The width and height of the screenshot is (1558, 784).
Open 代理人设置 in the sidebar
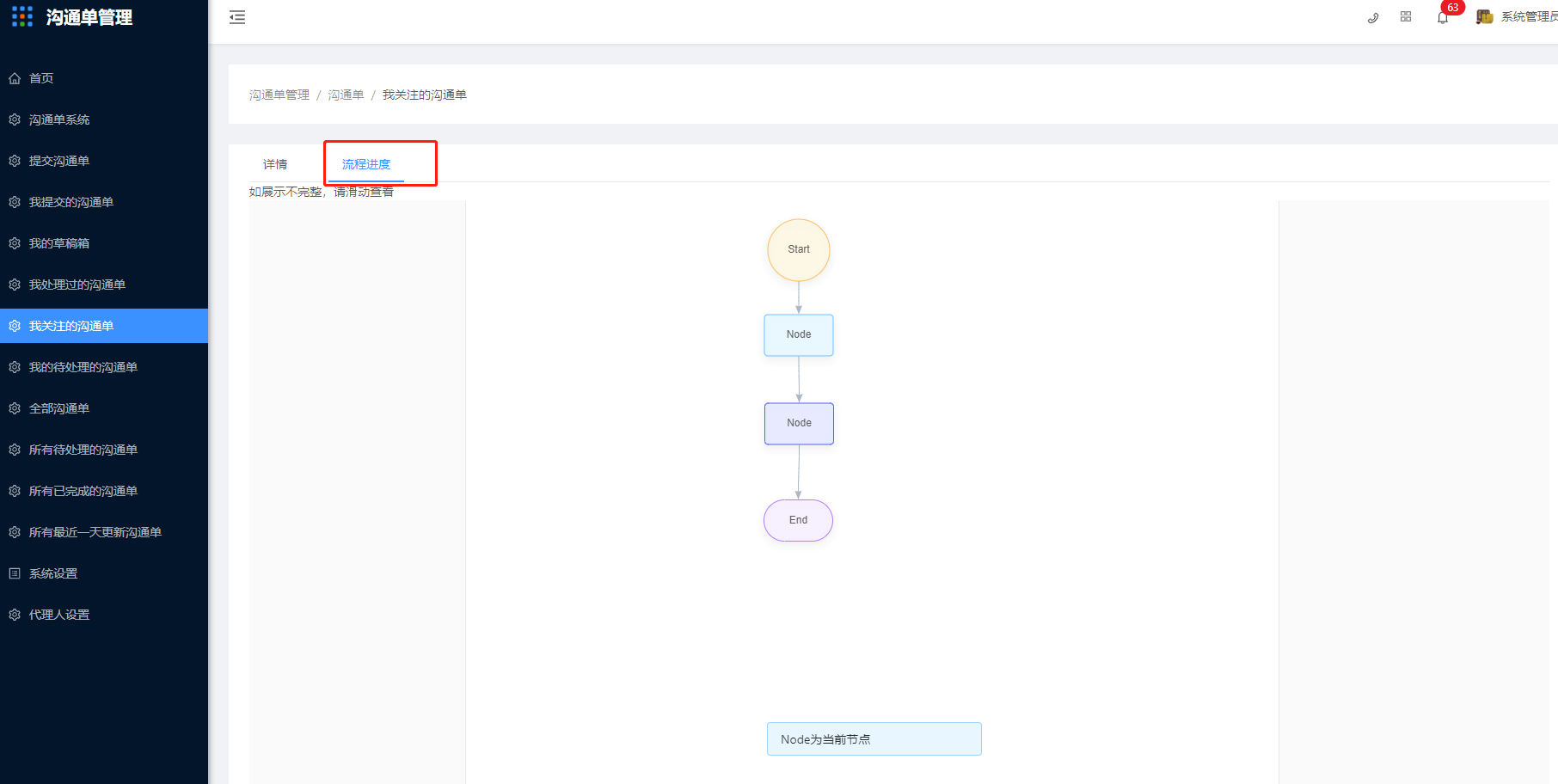click(104, 615)
